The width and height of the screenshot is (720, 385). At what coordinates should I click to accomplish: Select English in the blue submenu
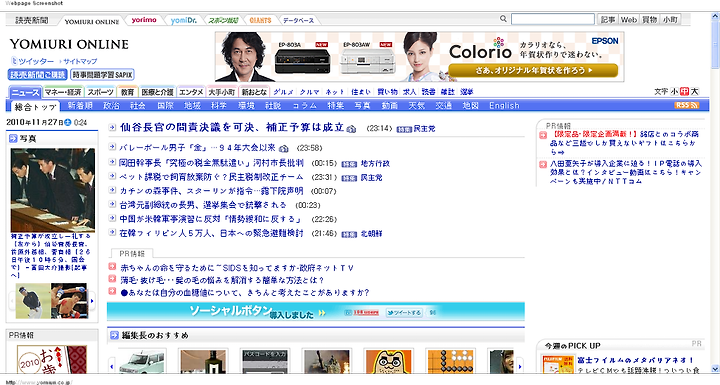504,106
